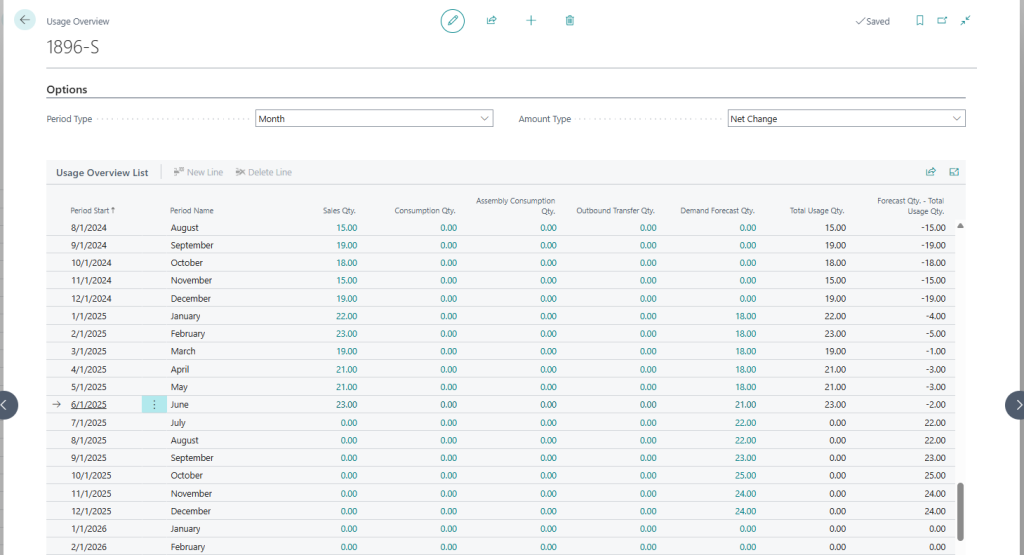Click the trash delete icon

570,20
